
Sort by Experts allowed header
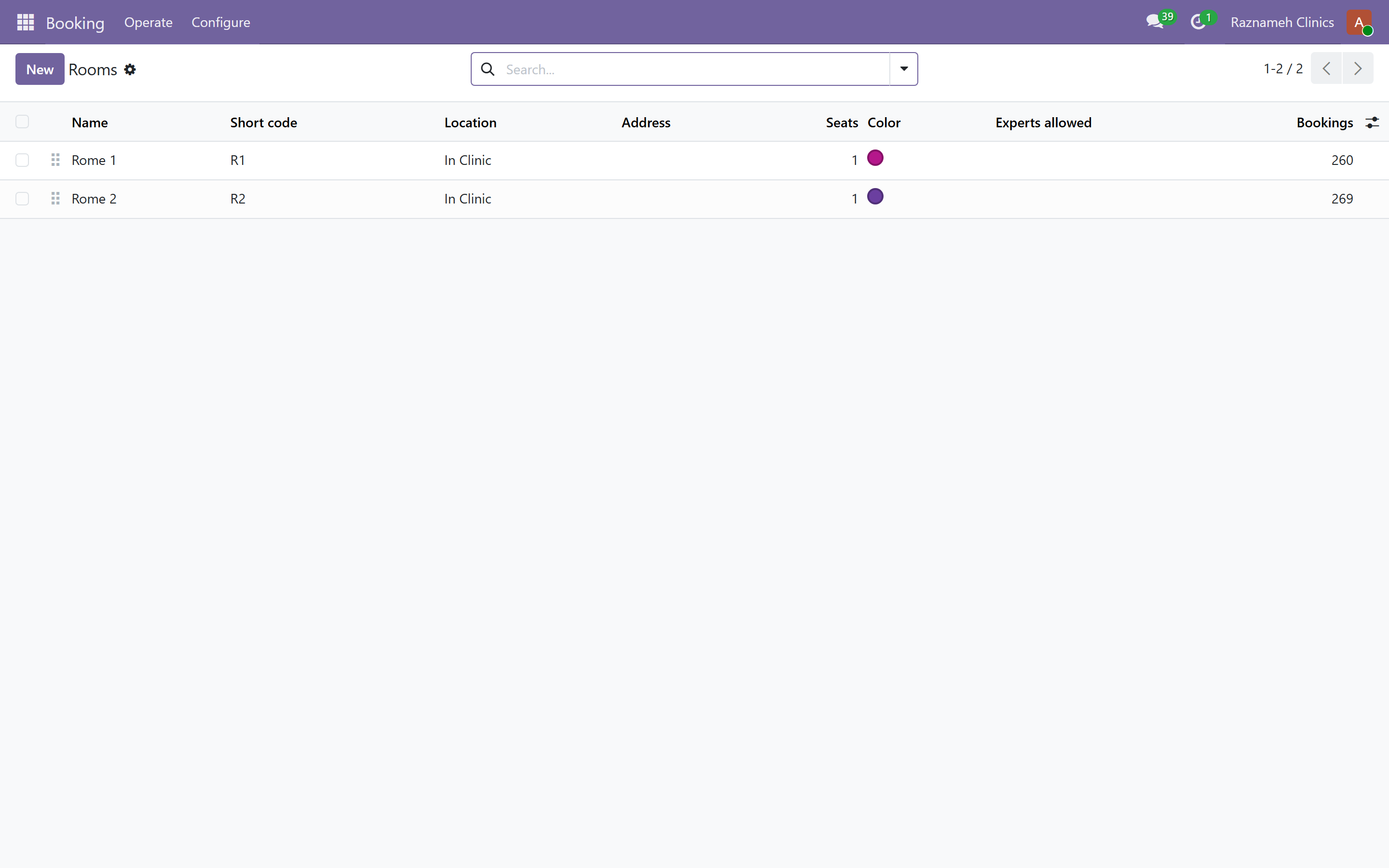tap(1043, 123)
